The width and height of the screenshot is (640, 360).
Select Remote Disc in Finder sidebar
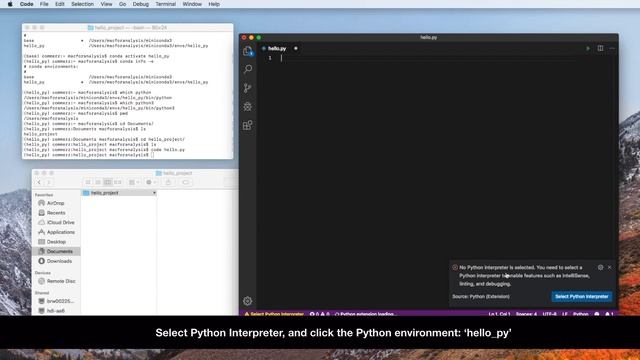coord(60,281)
